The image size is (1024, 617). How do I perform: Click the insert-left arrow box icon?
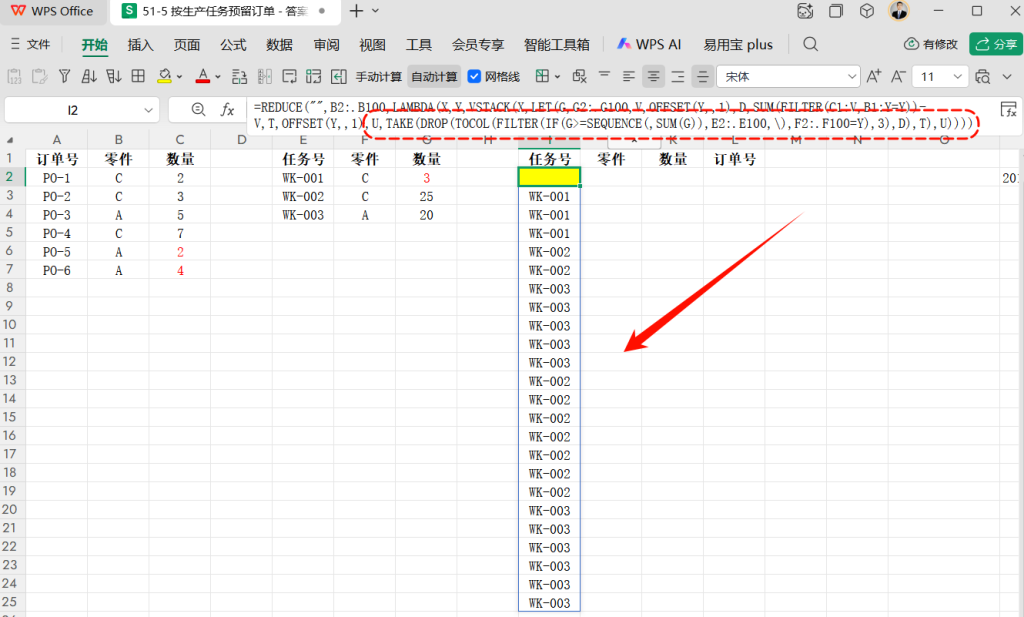coord(338,76)
